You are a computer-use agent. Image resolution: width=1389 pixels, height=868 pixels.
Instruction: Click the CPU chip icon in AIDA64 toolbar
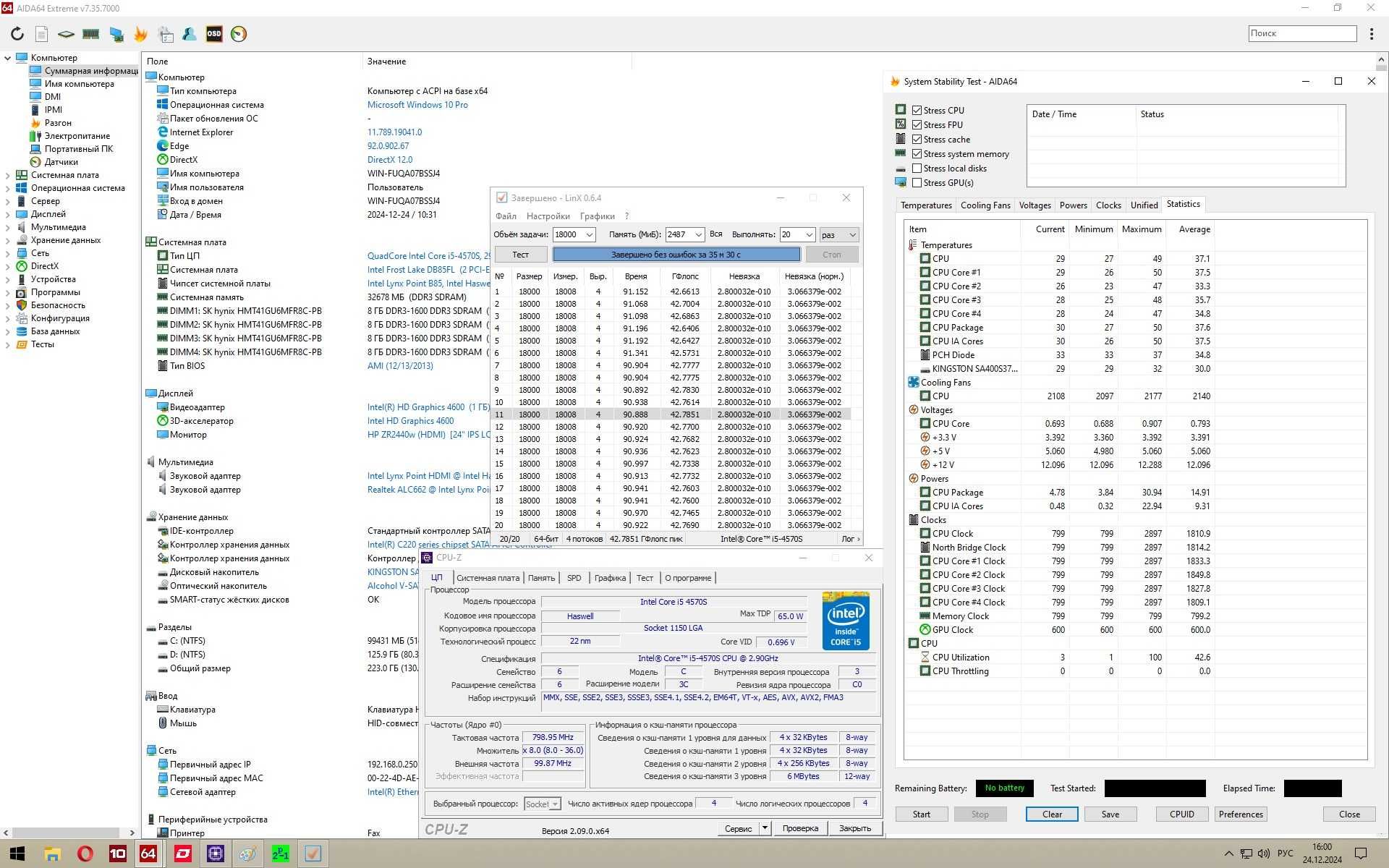tap(66, 34)
